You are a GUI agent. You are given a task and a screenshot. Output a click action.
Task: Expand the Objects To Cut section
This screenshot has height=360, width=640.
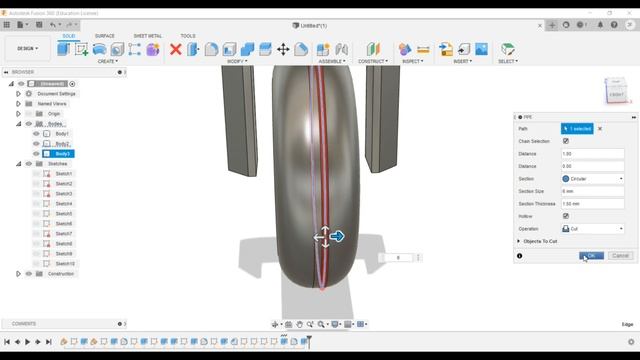(x=519, y=241)
